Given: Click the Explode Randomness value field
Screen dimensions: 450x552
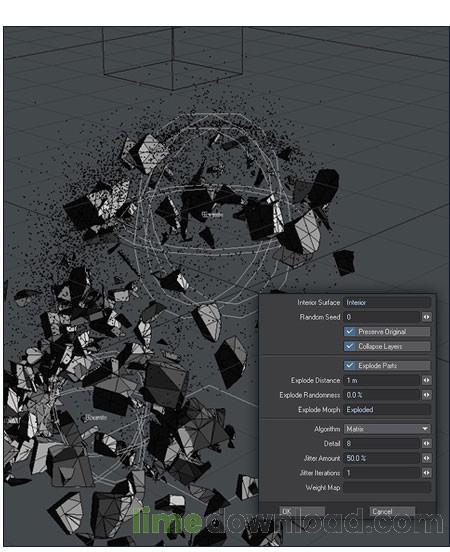Looking at the screenshot, I should (382, 395).
